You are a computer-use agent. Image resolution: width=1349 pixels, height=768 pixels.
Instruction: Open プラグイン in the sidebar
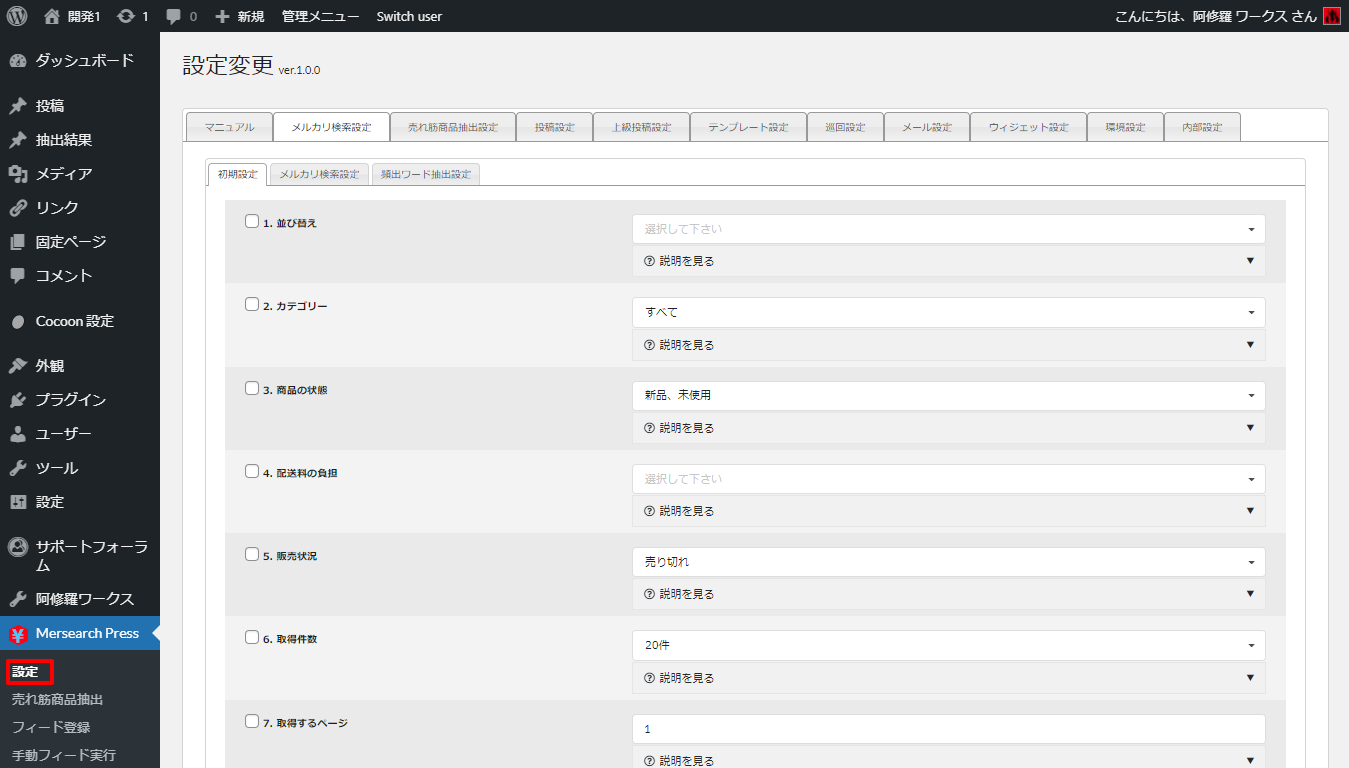(x=70, y=400)
